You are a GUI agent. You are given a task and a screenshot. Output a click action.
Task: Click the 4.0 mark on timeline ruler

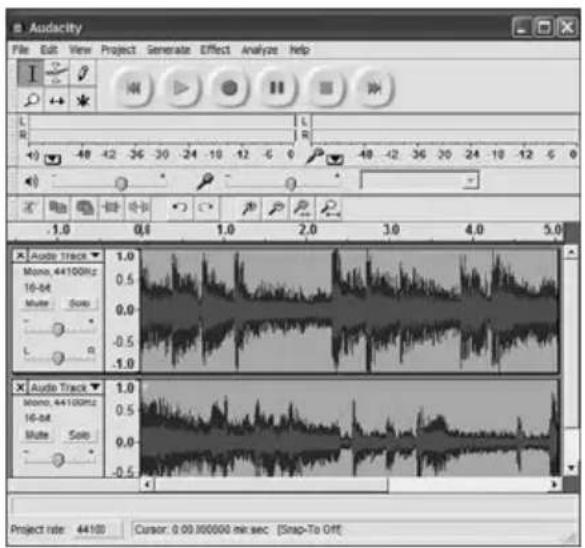click(474, 230)
